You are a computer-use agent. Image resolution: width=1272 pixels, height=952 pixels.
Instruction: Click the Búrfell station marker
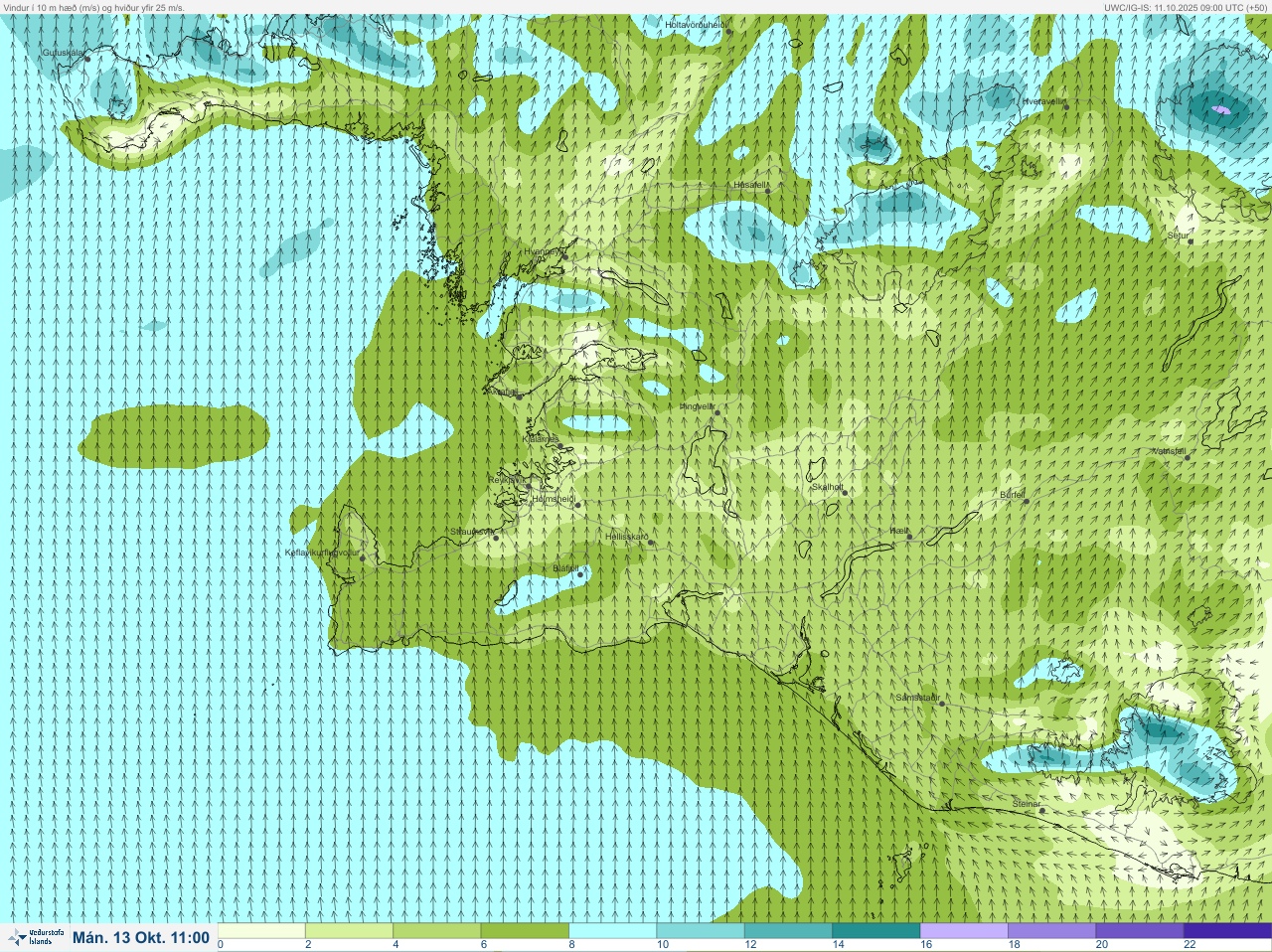[1027, 500]
